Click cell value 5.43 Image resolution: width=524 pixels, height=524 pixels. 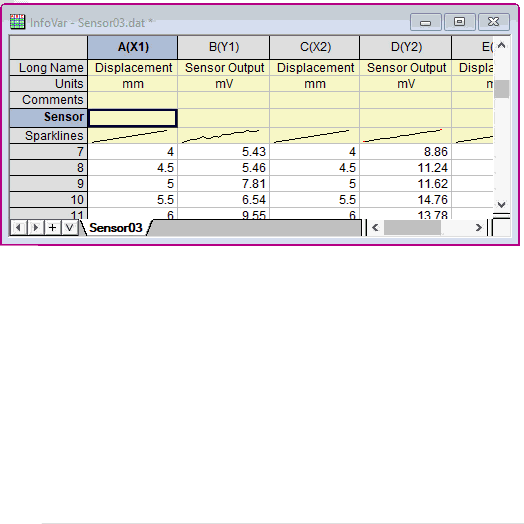(224, 152)
